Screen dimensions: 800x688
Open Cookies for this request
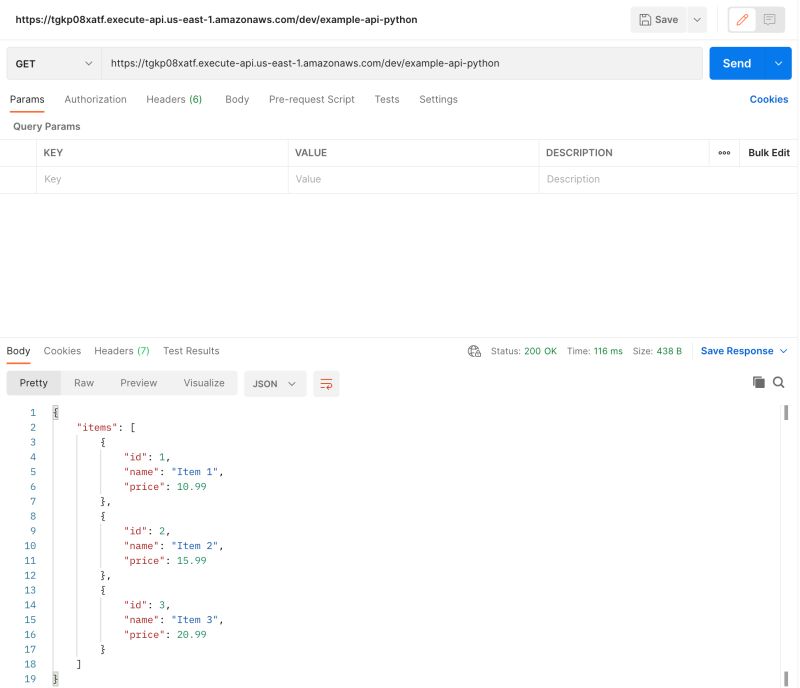768,99
